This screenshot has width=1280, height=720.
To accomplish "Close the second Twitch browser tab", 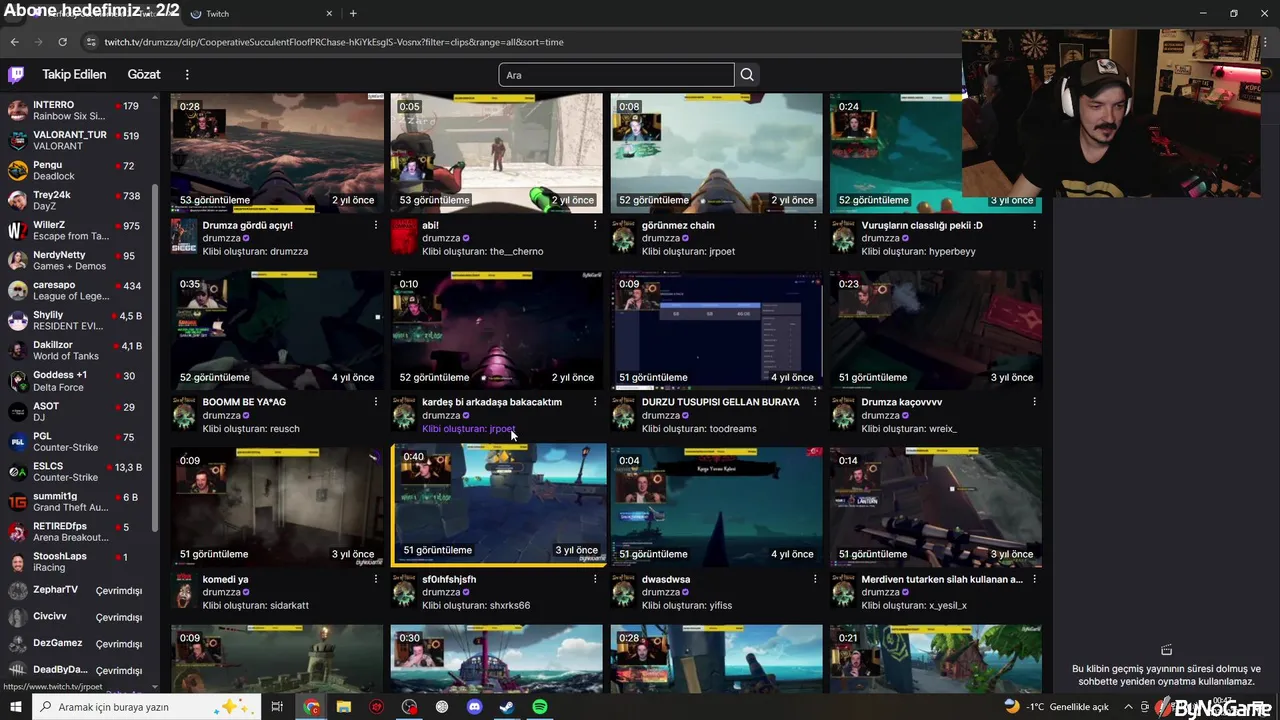I will [329, 14].
